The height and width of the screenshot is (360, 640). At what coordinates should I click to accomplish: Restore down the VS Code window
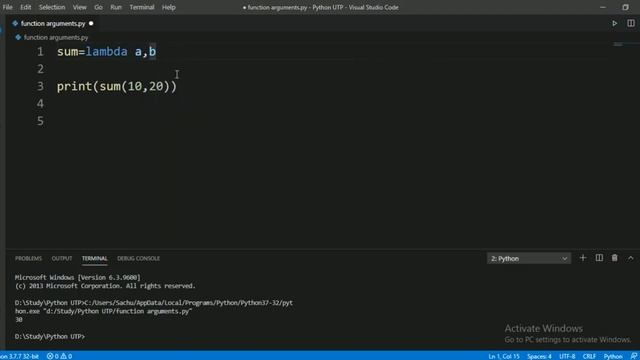(625, 7)
